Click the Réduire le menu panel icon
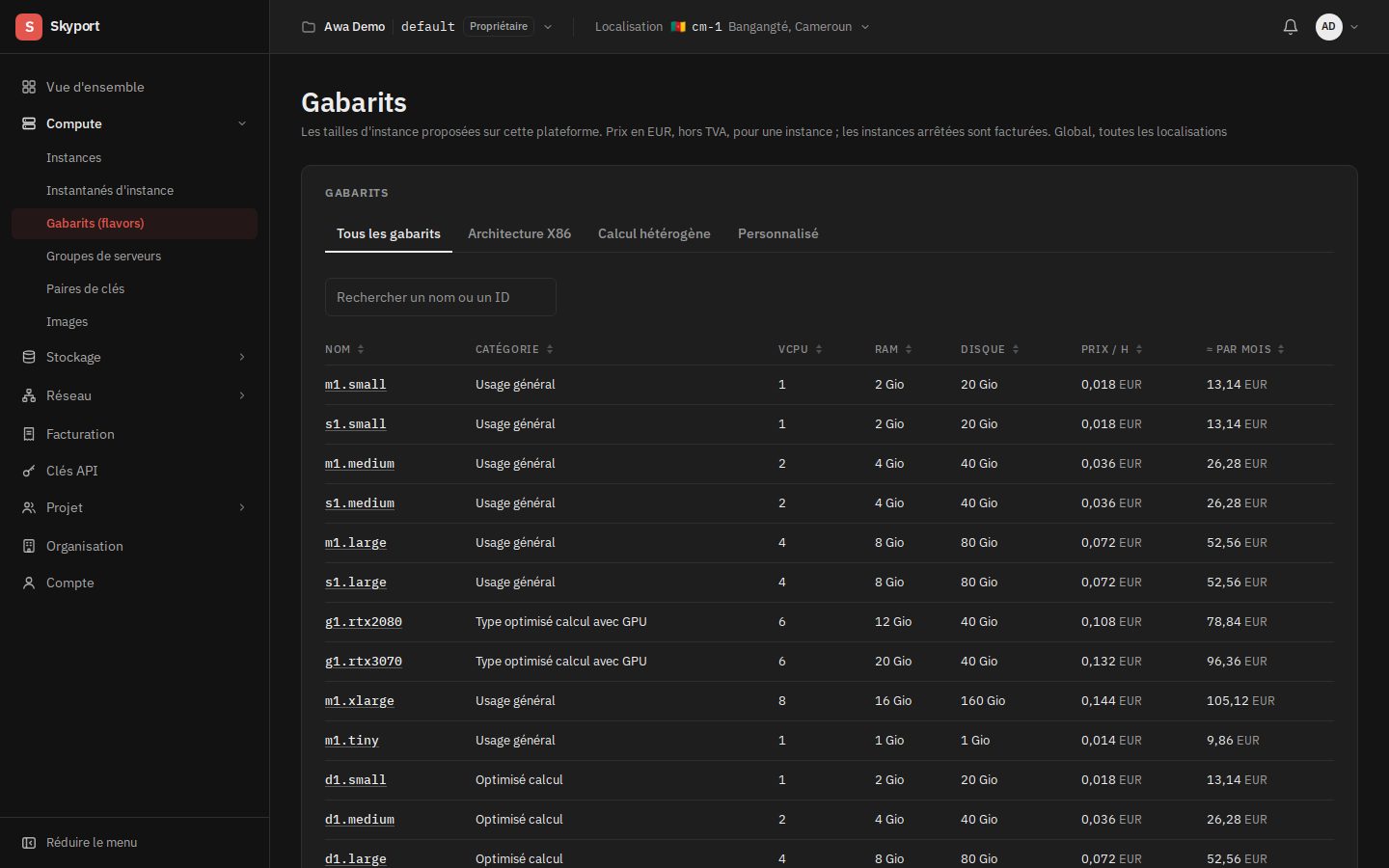The width and height of the screenshot is (1389, 868). coord(29,843)
